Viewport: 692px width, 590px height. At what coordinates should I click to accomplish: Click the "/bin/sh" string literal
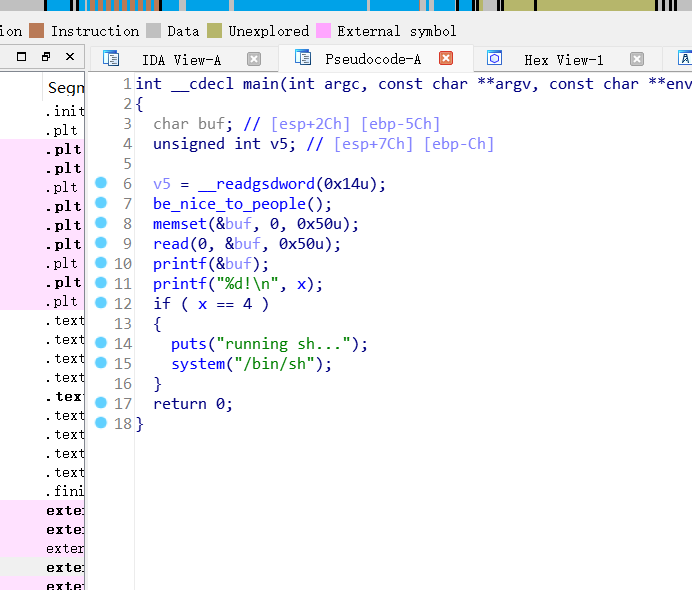pyautogui.click(x=275, y=364)
